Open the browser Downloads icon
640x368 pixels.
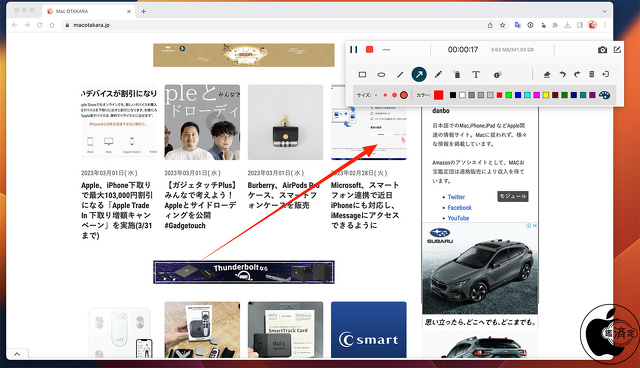pyautogui.click(x=567, y=25)
